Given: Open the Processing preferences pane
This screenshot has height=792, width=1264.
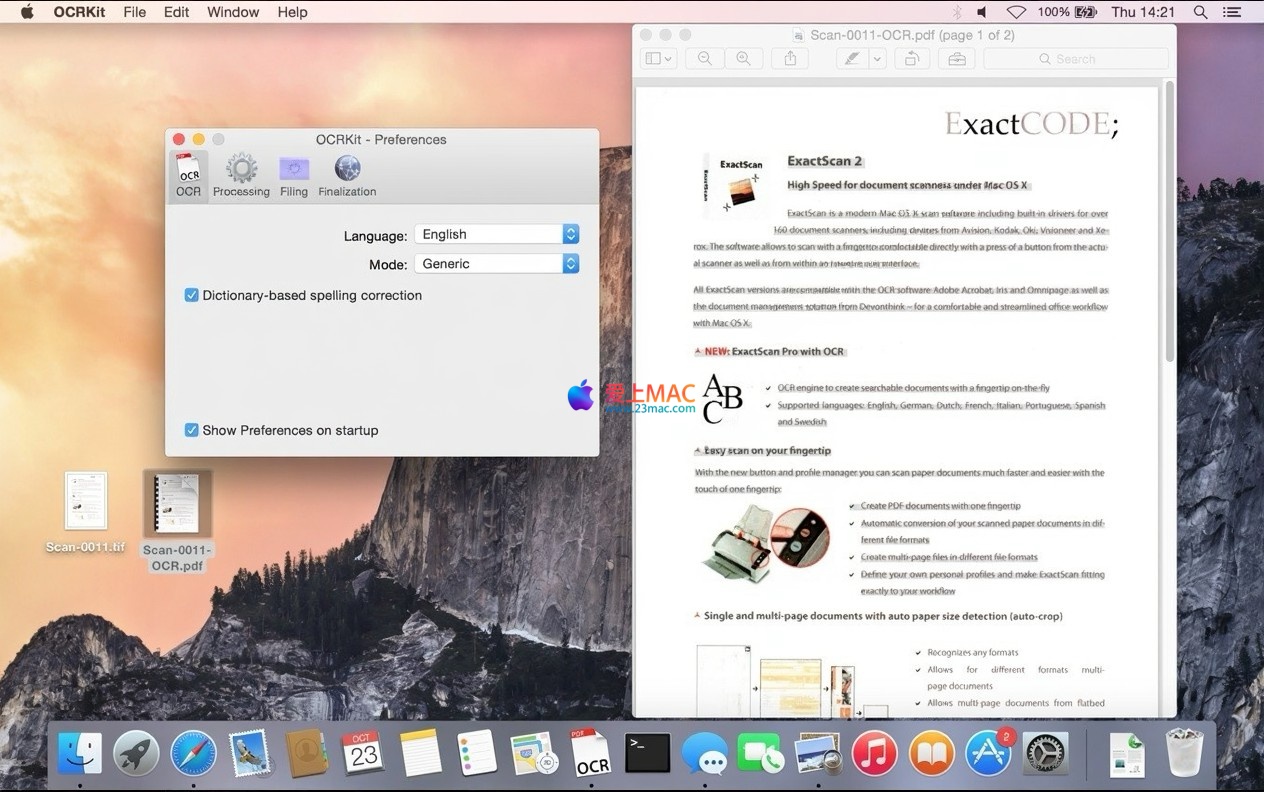Looking at the screenshot, I should (241, 175).
